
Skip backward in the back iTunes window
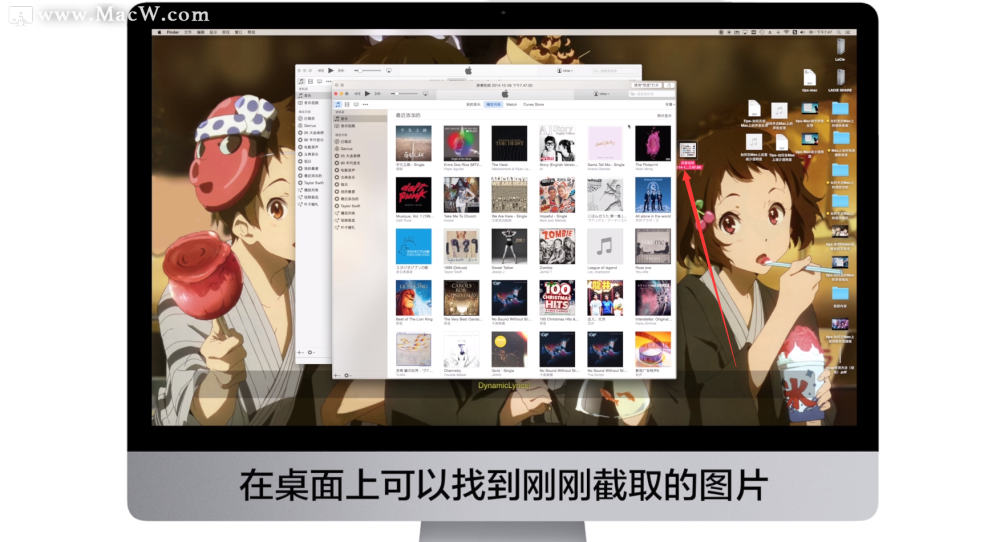[x=321, y=70]
